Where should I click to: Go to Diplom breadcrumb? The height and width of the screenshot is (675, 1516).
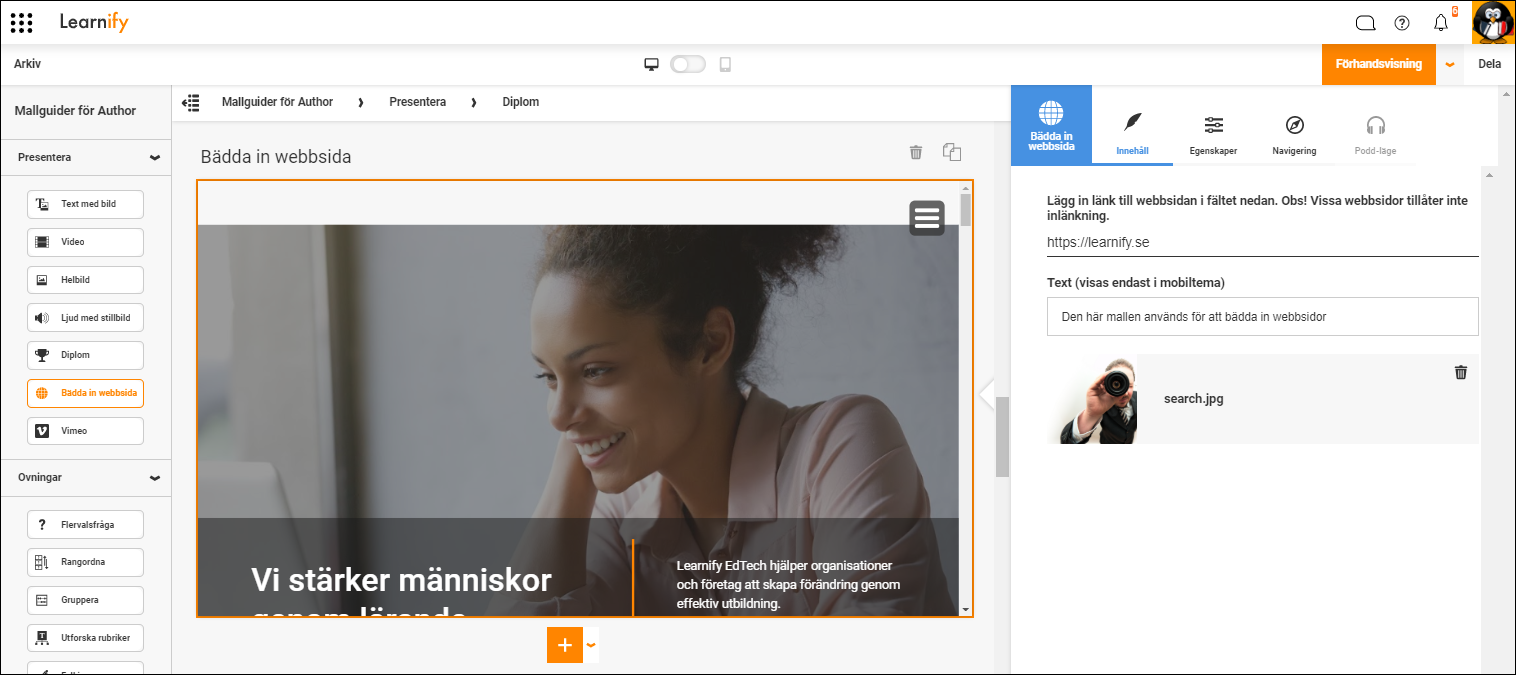[520, 102]
